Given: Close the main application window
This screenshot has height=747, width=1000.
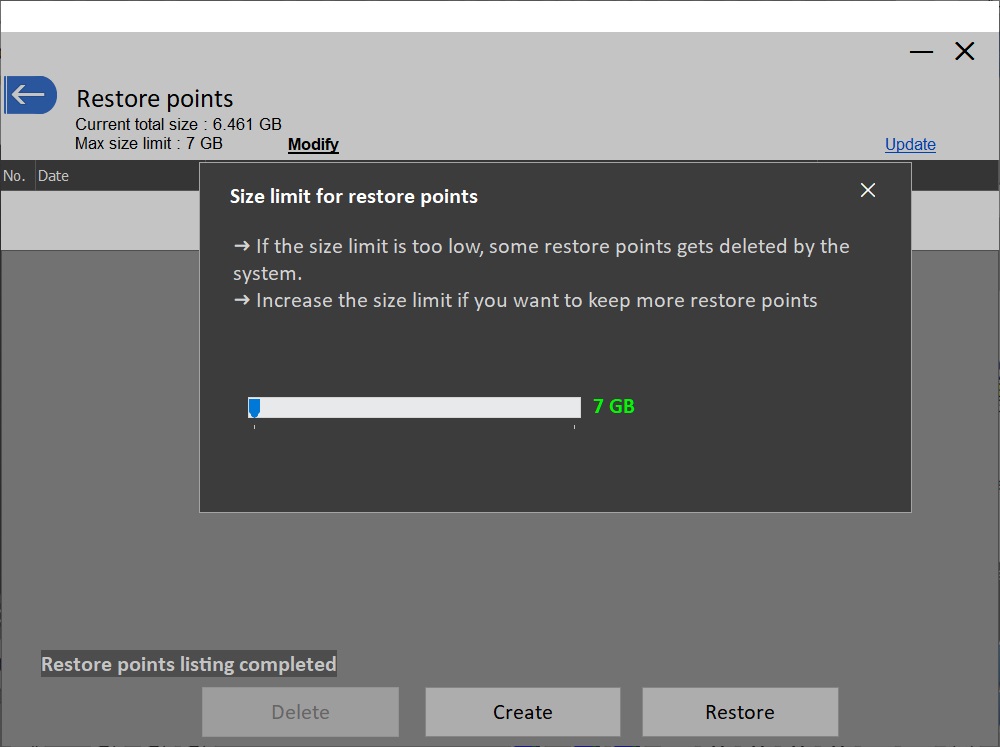Looking at the screenshot, I should [964, 52].
